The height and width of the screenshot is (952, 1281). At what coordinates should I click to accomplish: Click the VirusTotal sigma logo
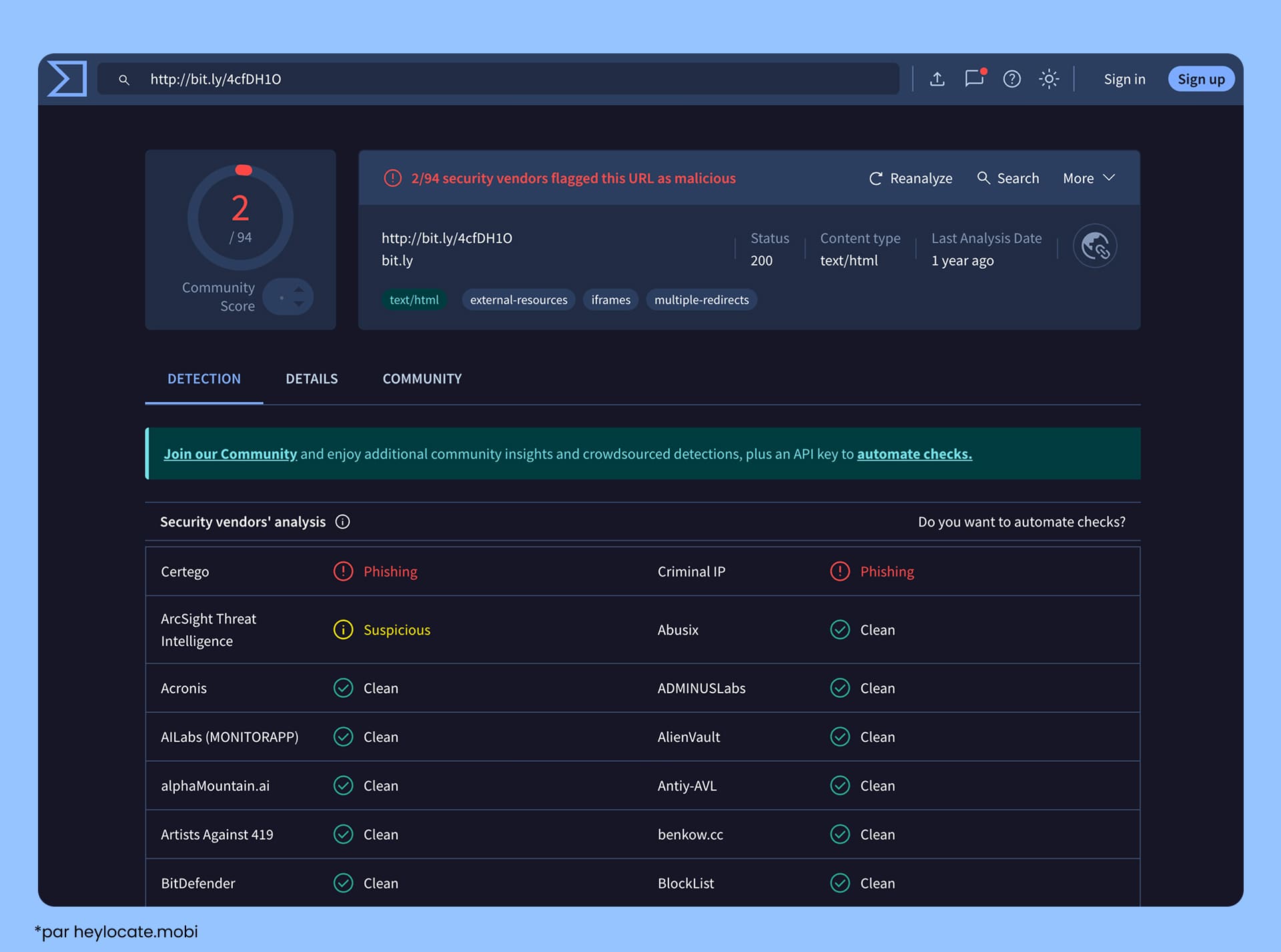point(67,79)
